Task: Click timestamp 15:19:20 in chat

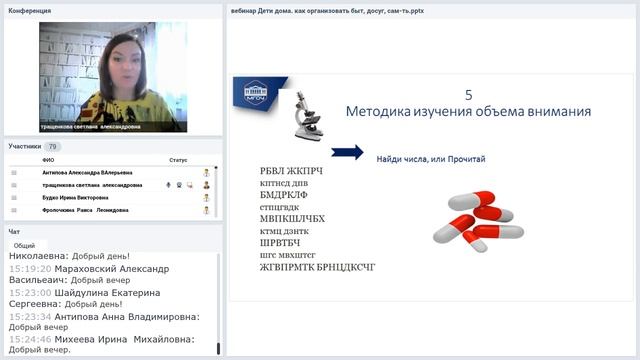Action: [30, 269]
